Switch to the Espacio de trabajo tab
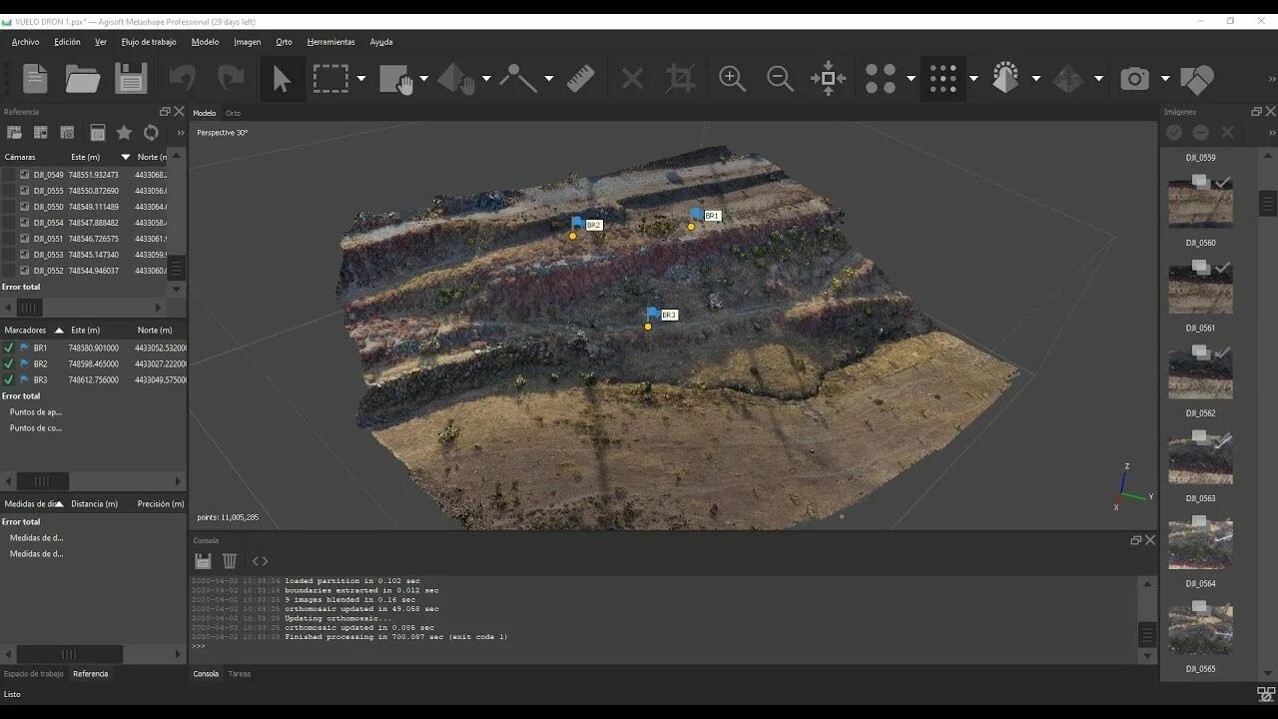Image resolution: width=1278 pixels, height=719 pixels. click(33, 674)
